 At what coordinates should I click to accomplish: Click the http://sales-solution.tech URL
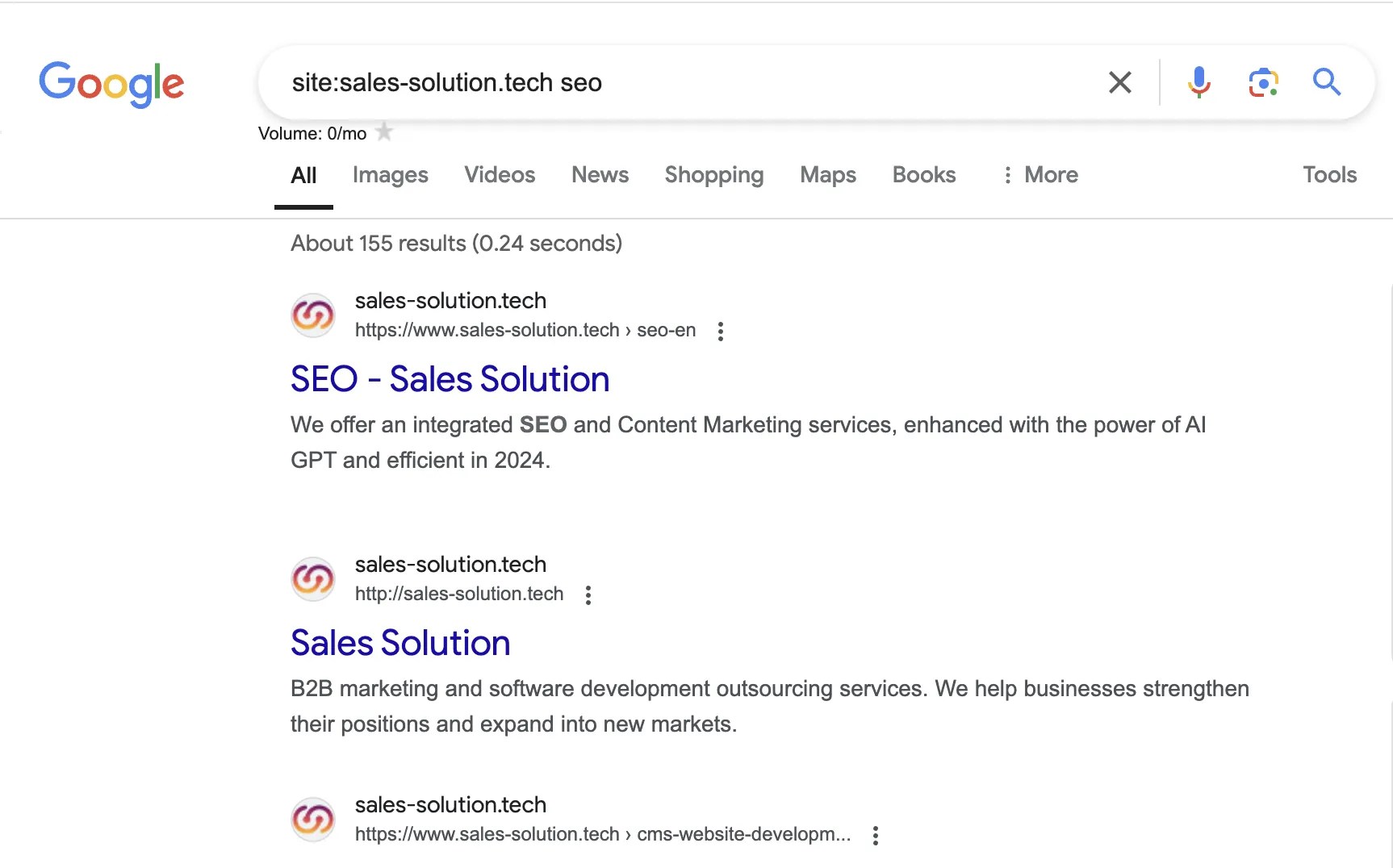[459, 594]
